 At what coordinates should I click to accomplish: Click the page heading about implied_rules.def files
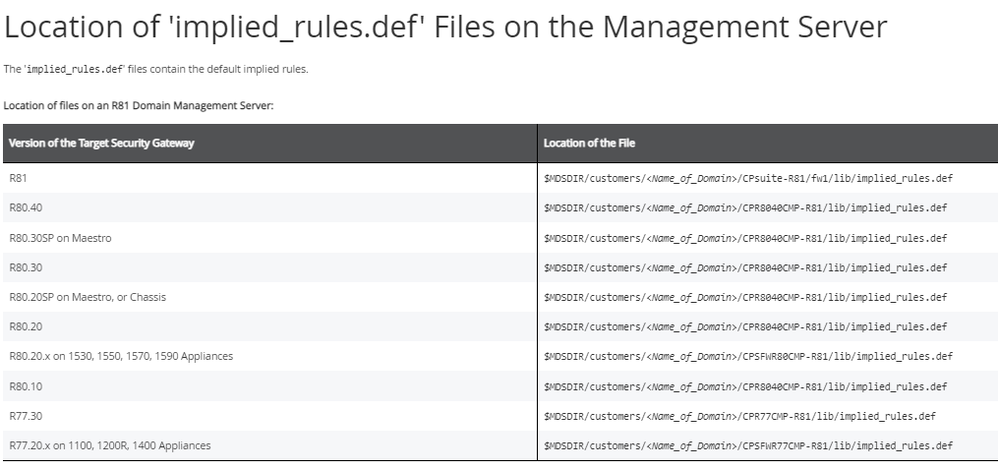[x=445, y=27]
